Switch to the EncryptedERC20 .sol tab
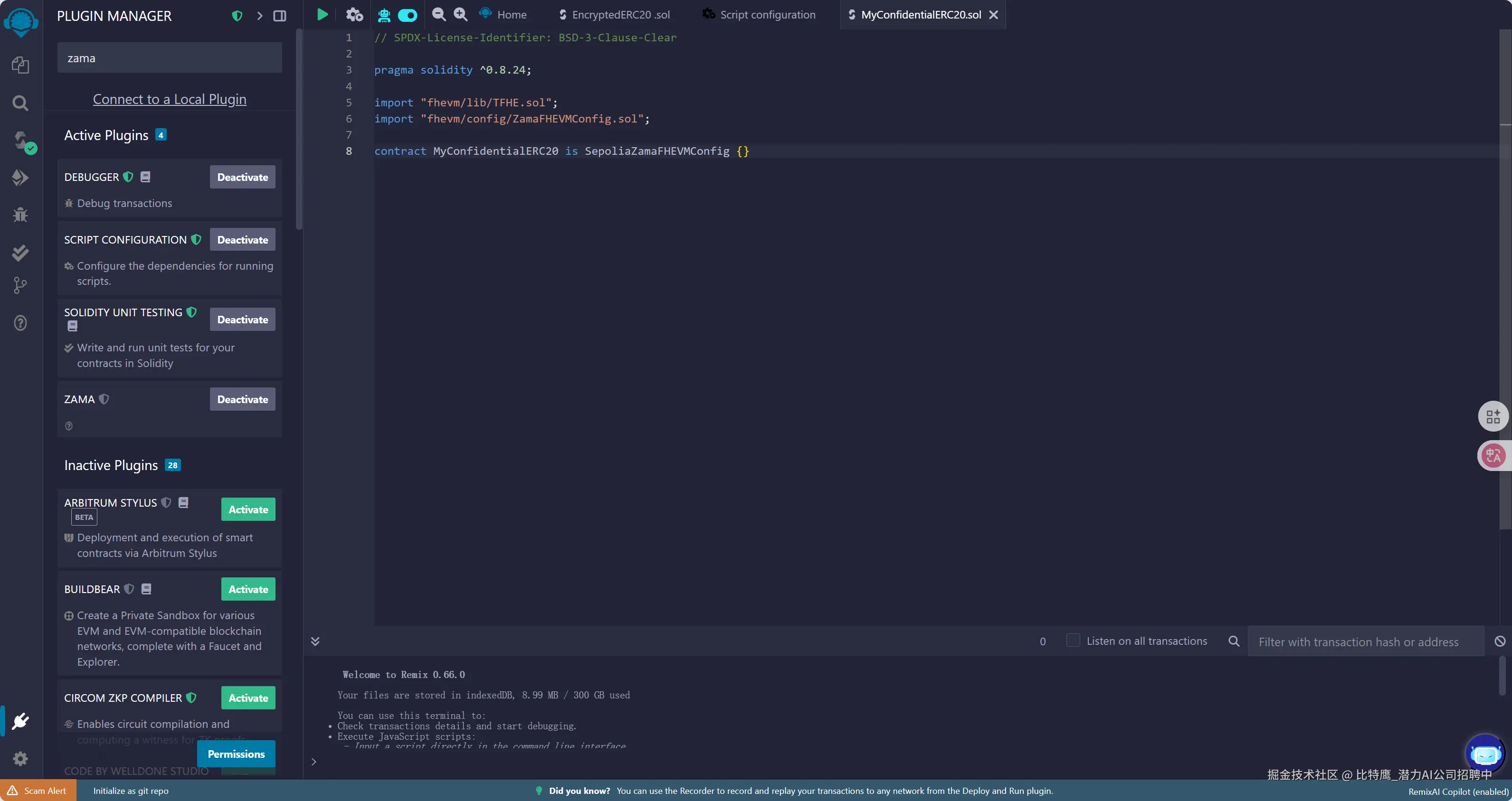Image resolution: width=1512 pixels, height=801 pixels. [x=620, y=15]
